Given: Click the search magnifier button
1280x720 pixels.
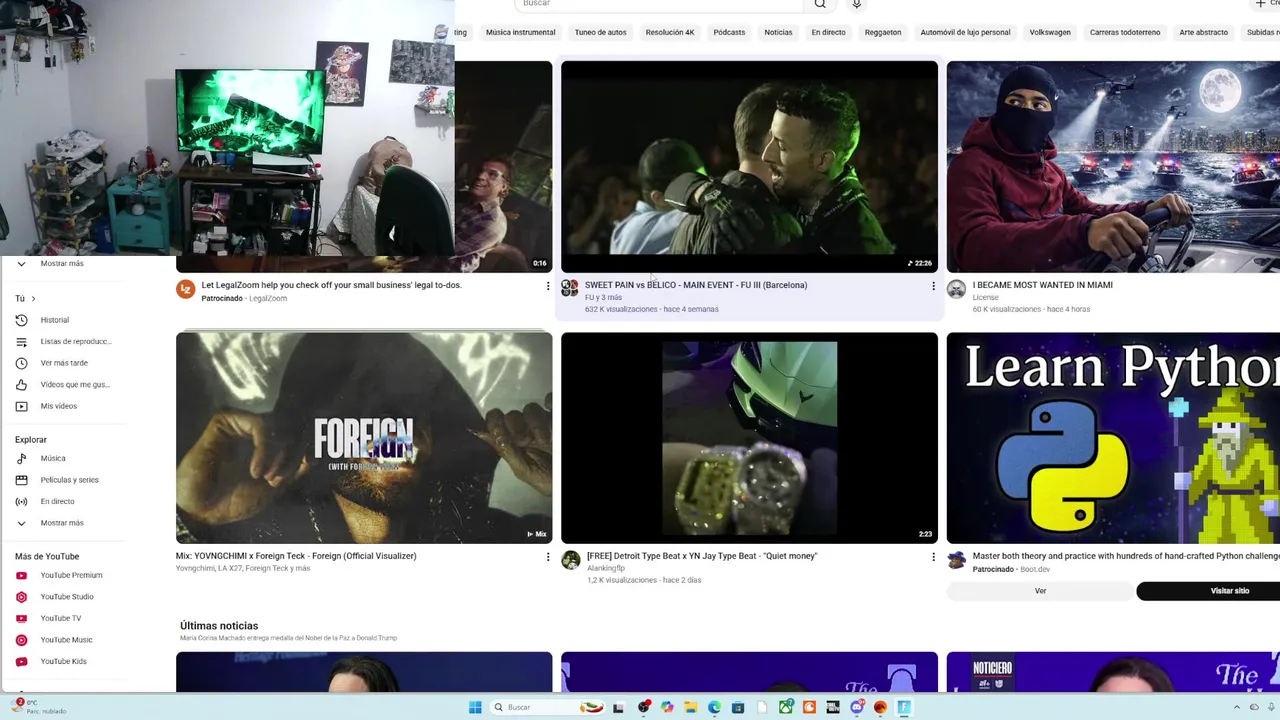Looking at the screenshot, I should coord(820,4).
